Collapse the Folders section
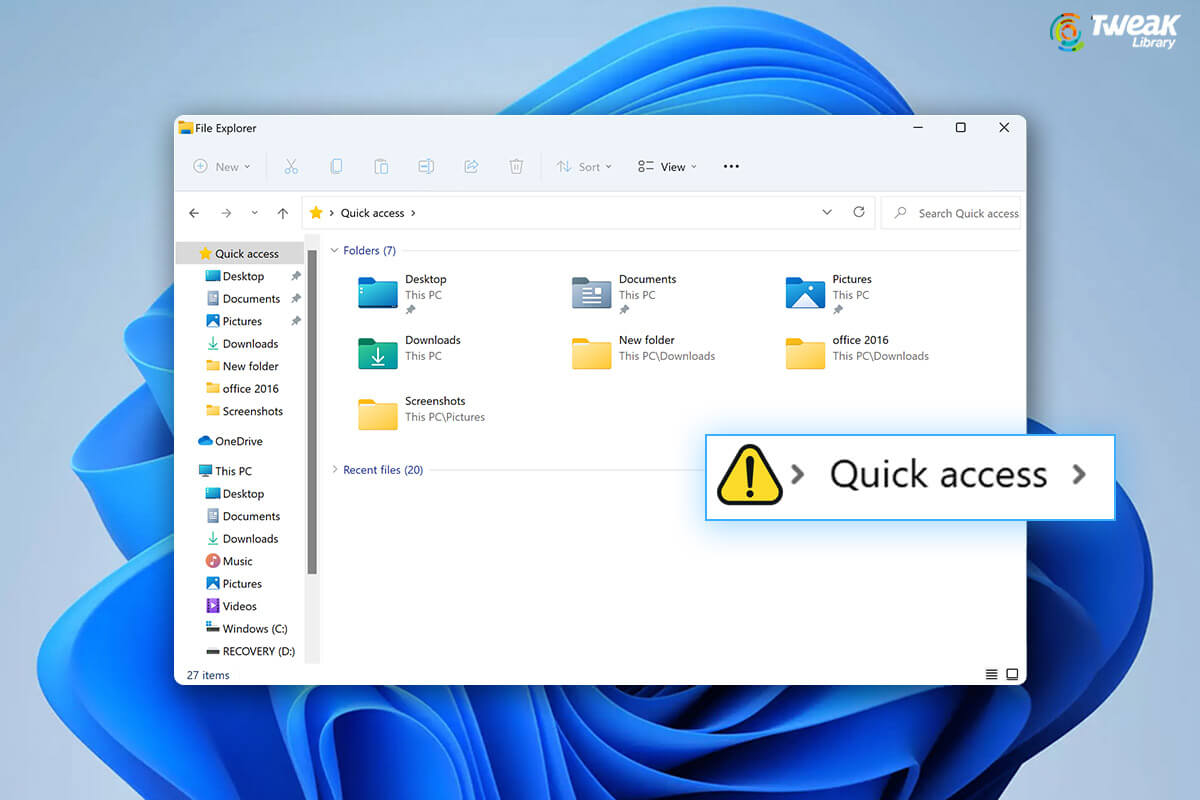Screen dimensions: 1200x800 (334, 250)
